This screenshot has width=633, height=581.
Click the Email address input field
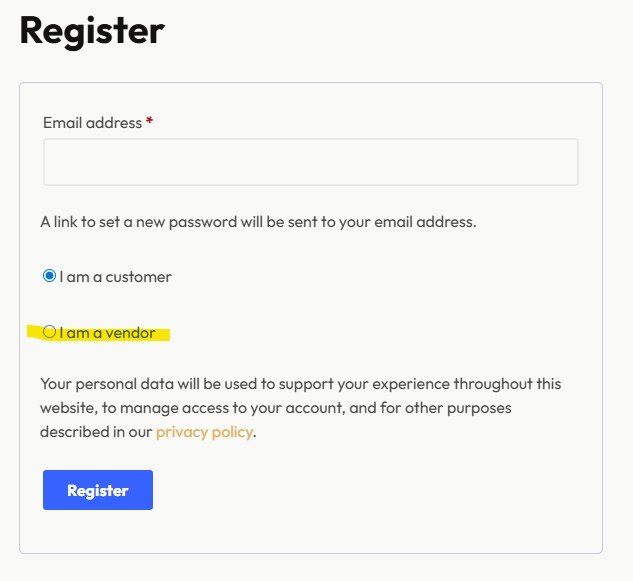310,162
